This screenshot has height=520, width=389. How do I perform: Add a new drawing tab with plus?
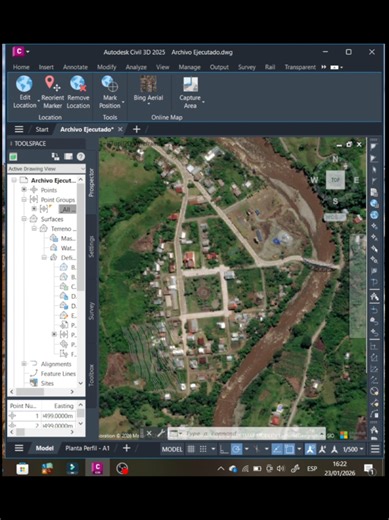(x=136, y=129)
